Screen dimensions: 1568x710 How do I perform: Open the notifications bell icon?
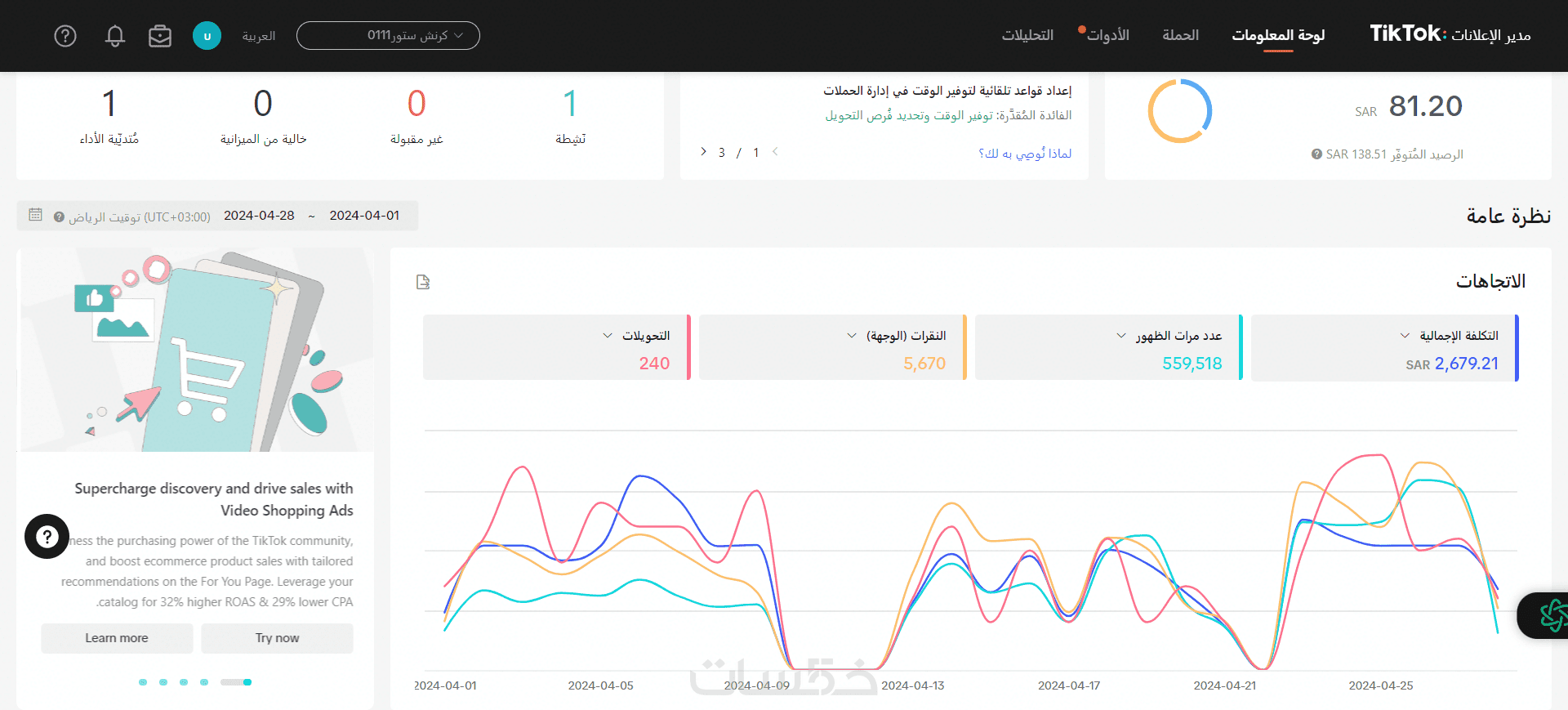[115, 36]
